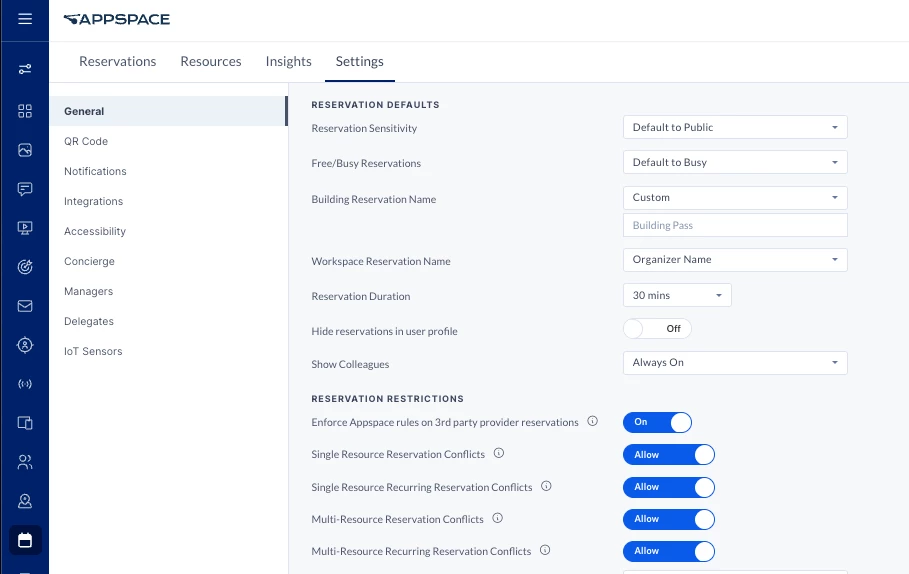Open Free/Busy Reservations dropdown
The height and width of the screenshot is (574, 909).
pyautogui.click(x=735, y=162)
